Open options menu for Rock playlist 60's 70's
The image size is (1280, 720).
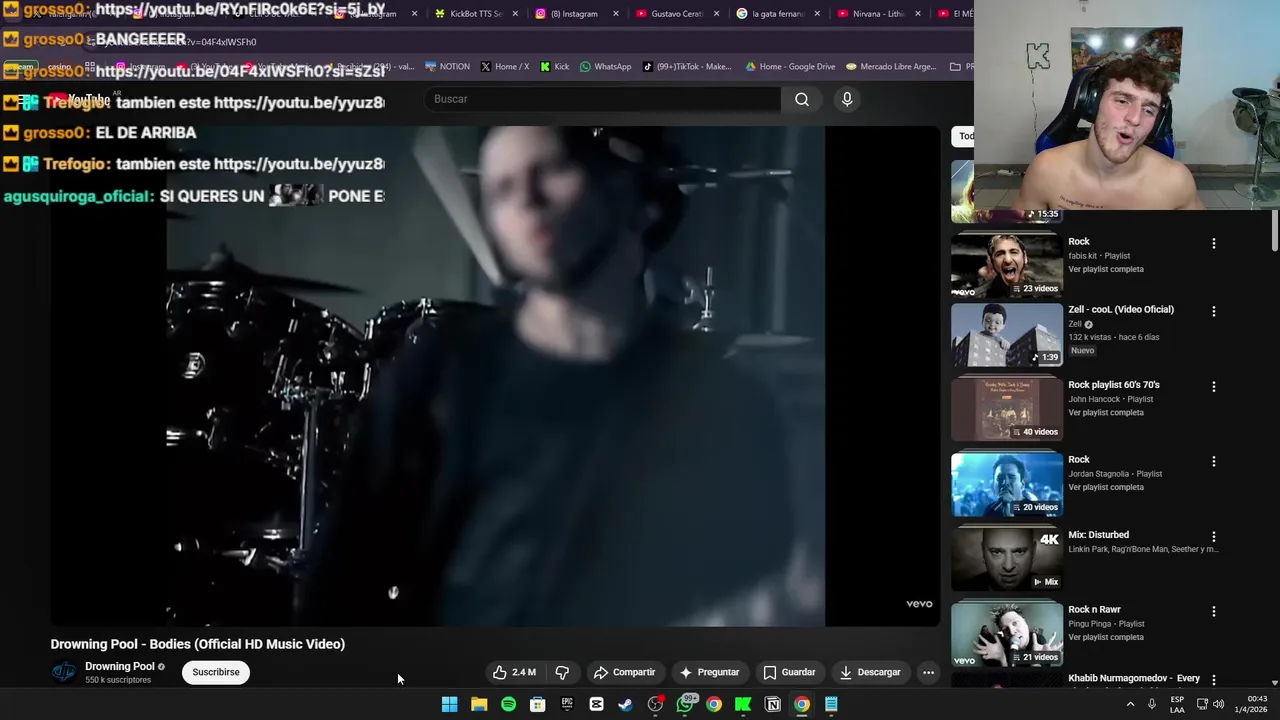point(1214,386)
